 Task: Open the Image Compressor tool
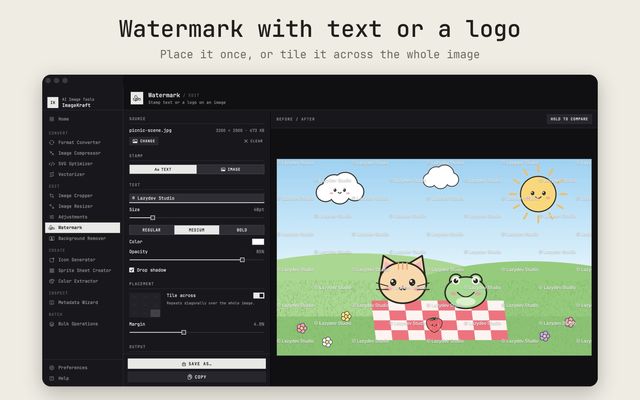(x=82, y=153)
